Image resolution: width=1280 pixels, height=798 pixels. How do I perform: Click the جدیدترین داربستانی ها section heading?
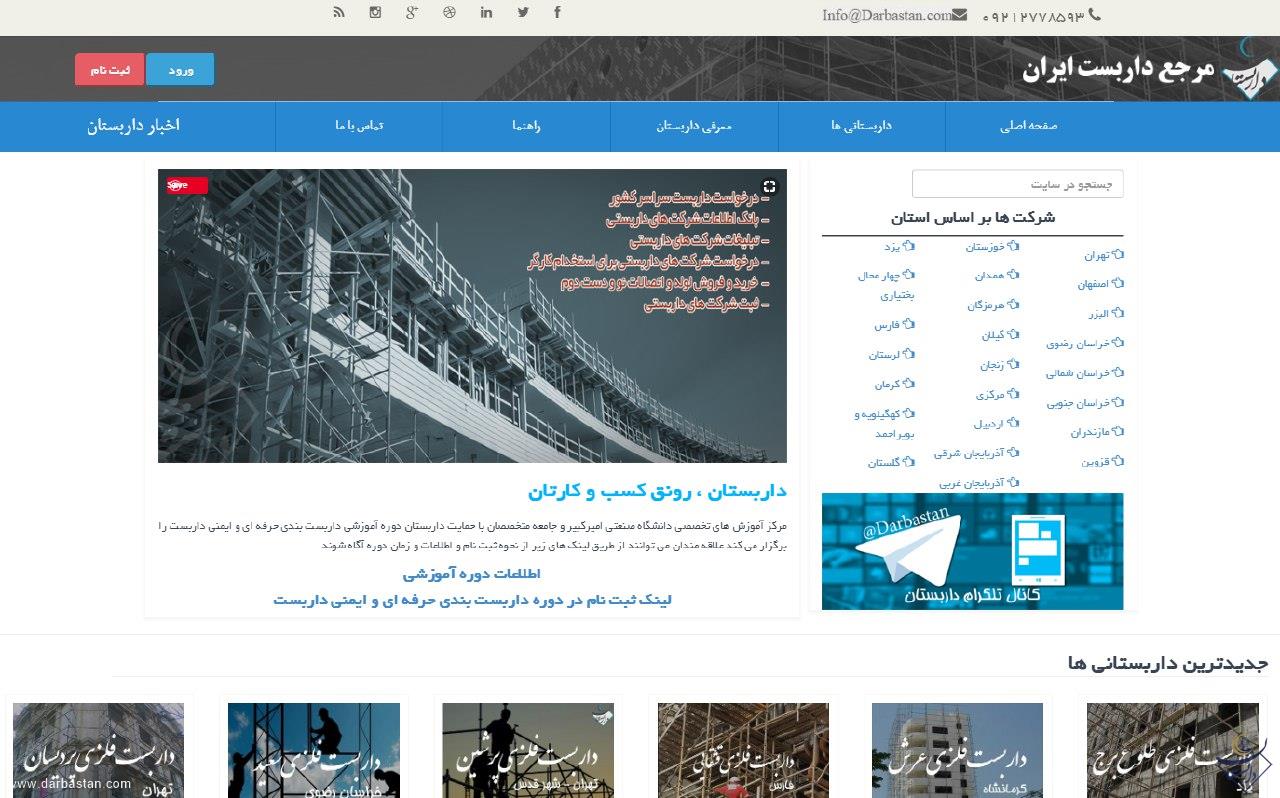(x=1168, y=663)
